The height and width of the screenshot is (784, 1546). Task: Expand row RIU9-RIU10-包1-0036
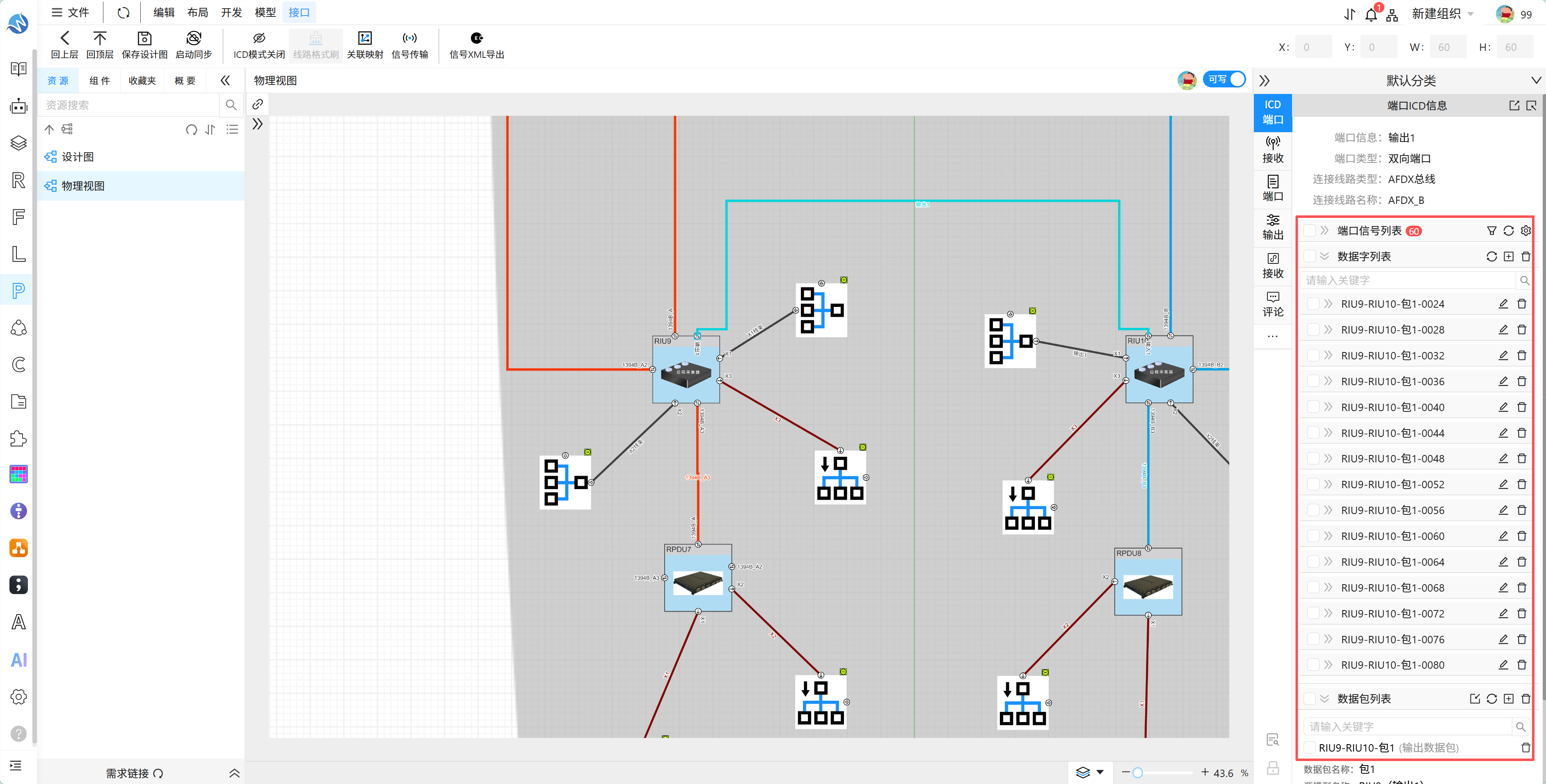1328,382
